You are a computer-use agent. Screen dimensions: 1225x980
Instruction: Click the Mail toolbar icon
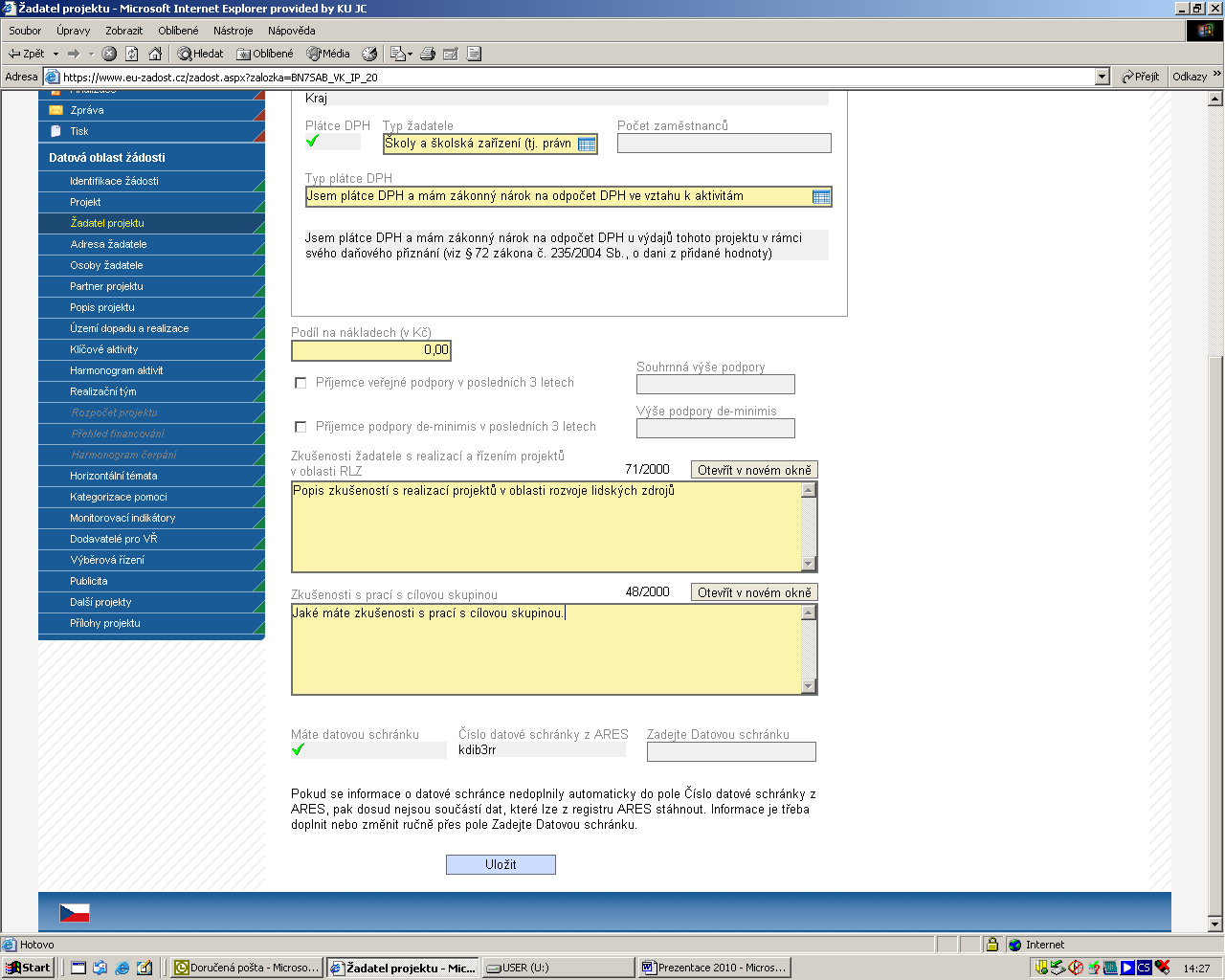click(x=398, y=54)
